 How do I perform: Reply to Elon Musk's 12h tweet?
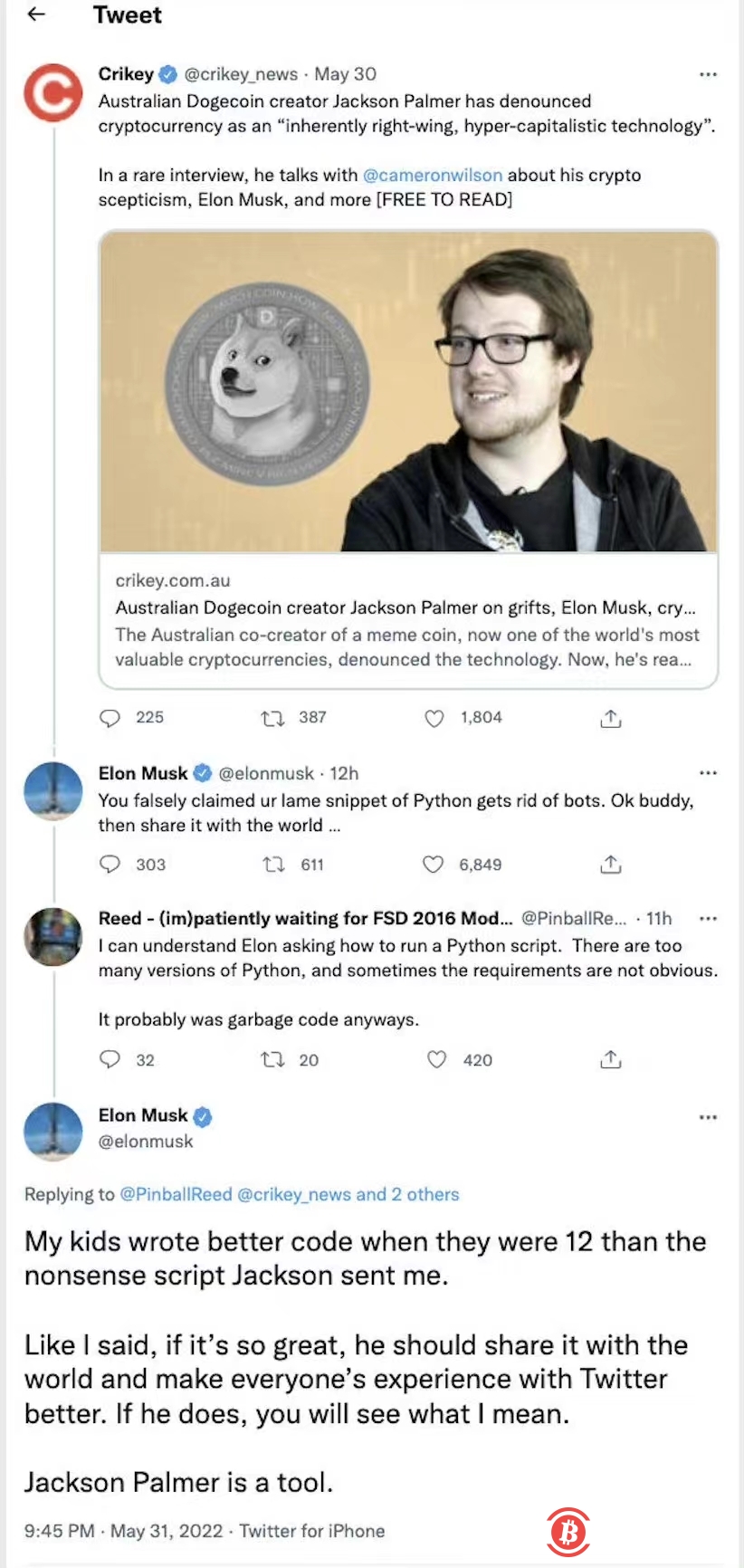click(110, 865)
